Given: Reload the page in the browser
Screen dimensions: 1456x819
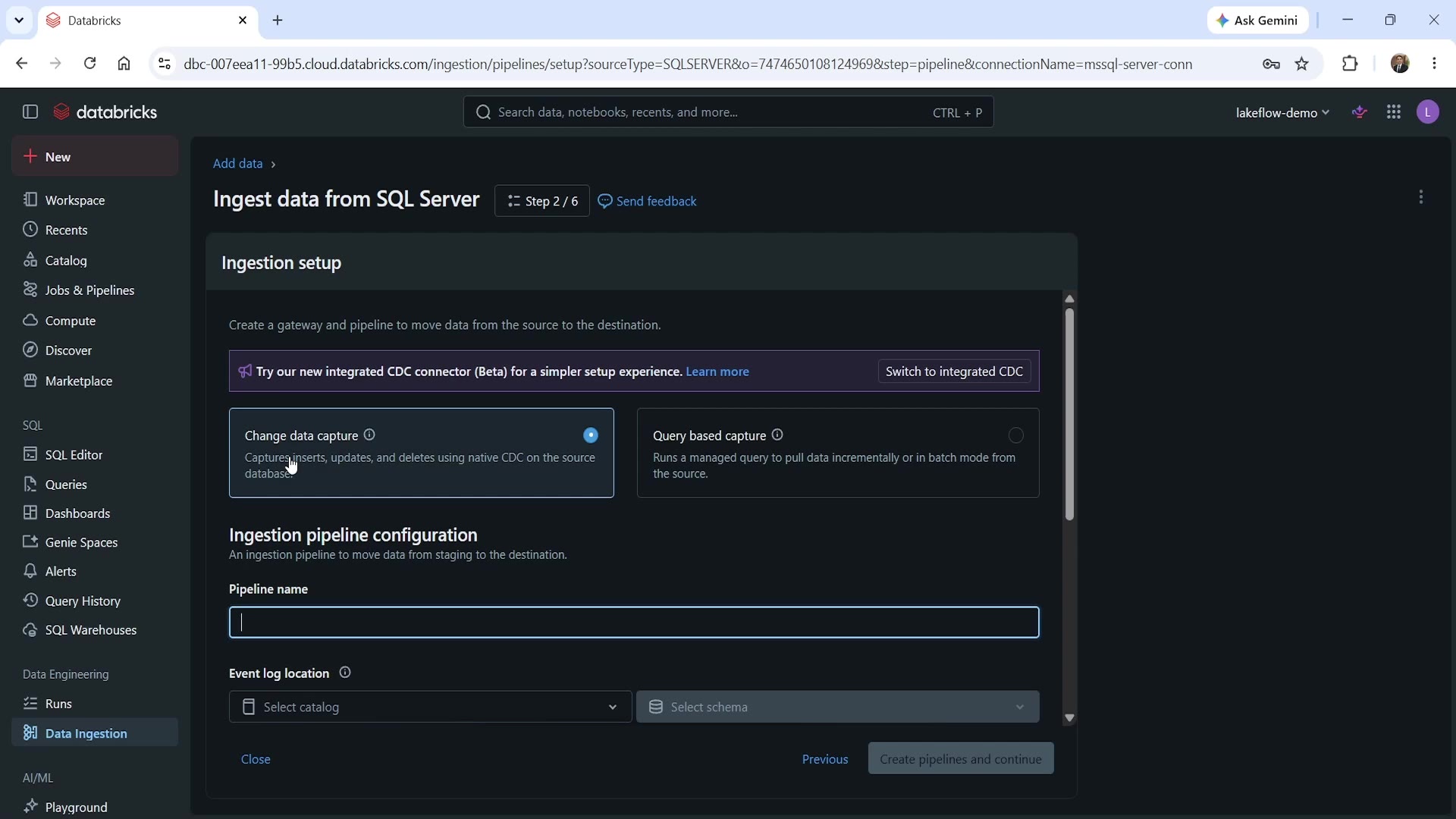Looking at the screenshot, I should [x=89, y=64].
